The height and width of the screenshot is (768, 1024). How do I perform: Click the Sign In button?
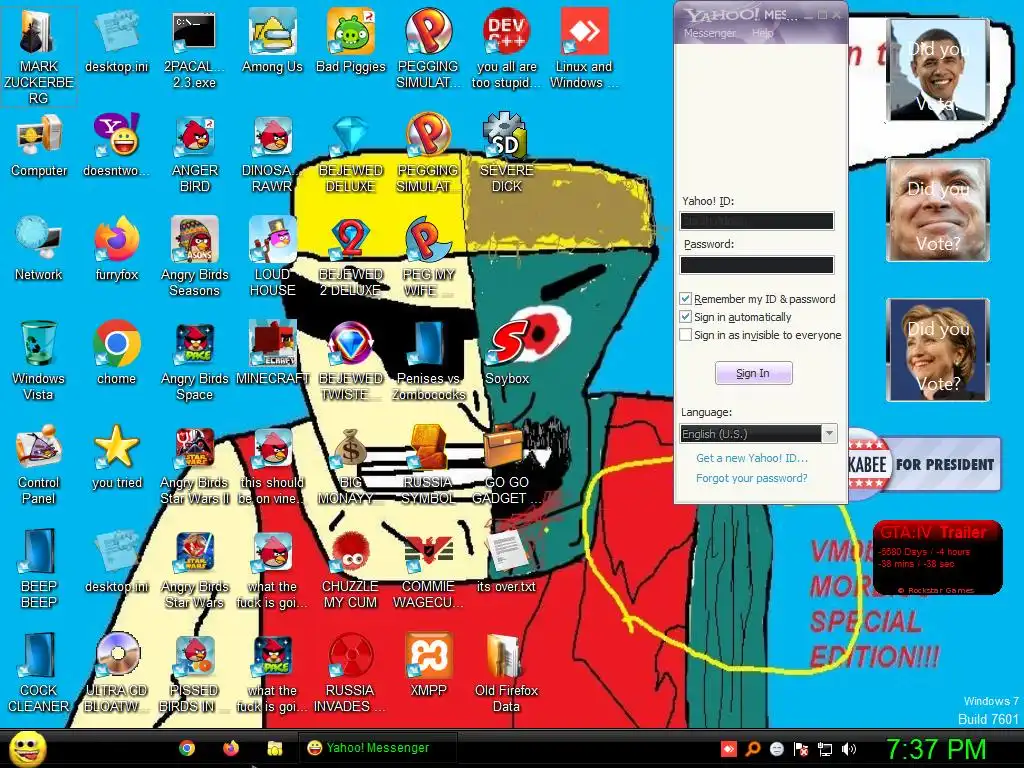click(754, 373)
